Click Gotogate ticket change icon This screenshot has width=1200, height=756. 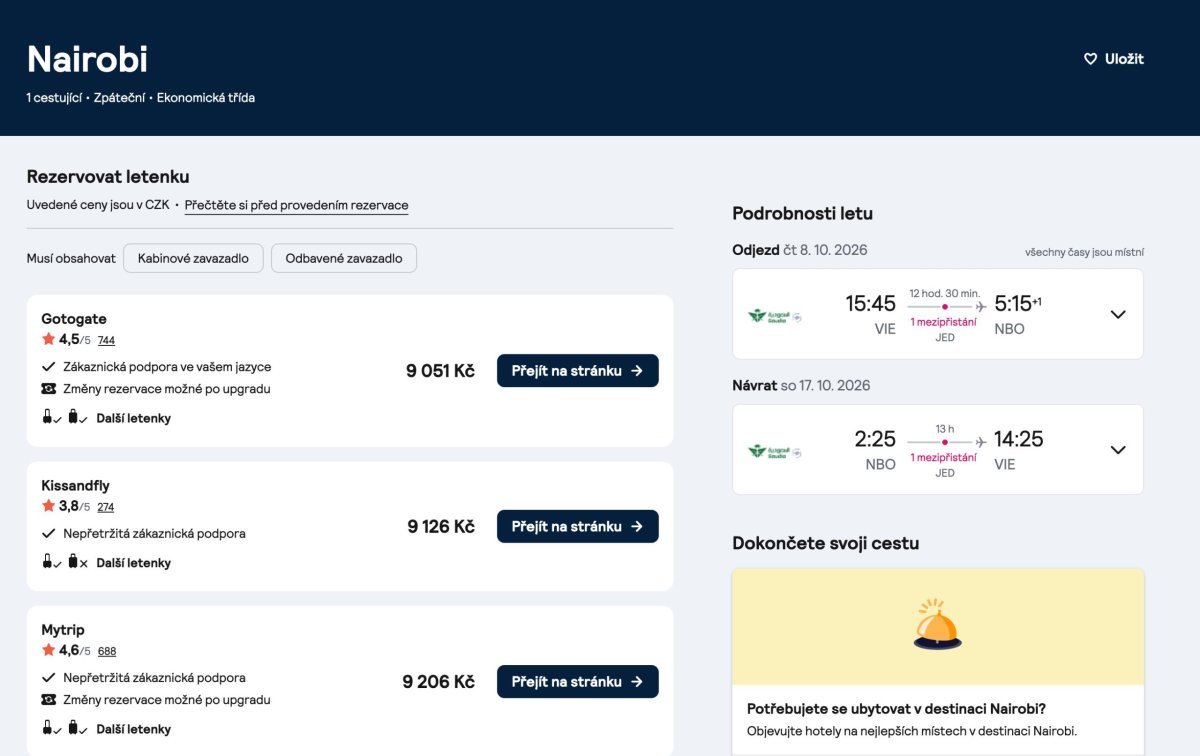click(x=48, y=389)
